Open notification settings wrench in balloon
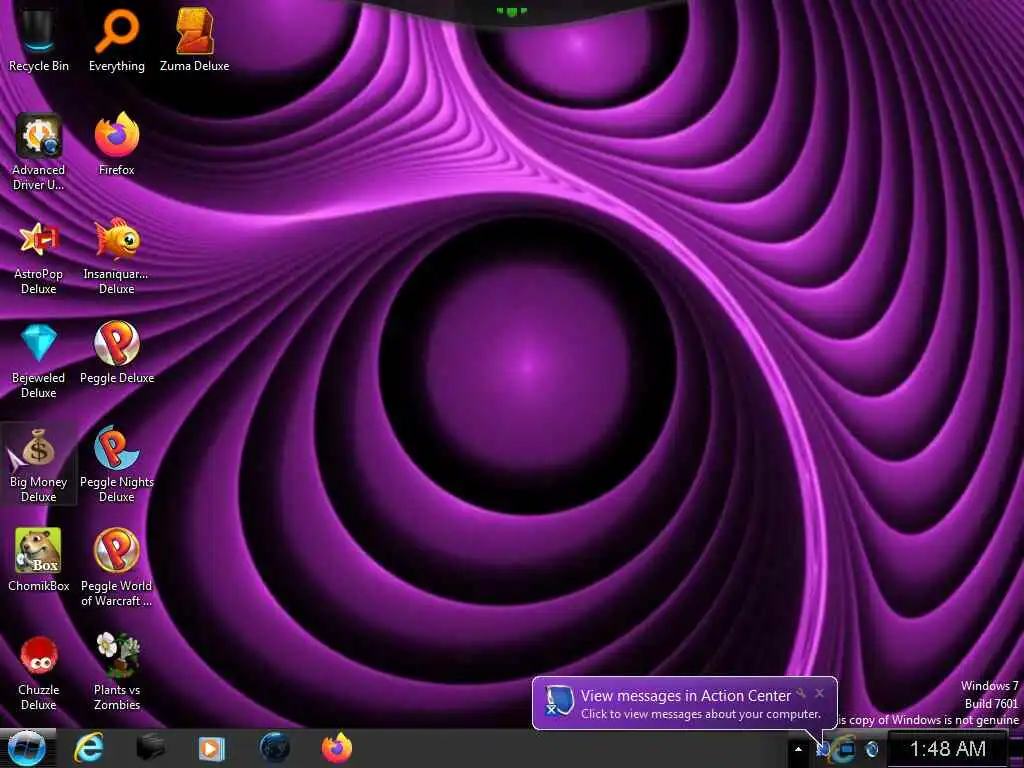 [801, 694]
